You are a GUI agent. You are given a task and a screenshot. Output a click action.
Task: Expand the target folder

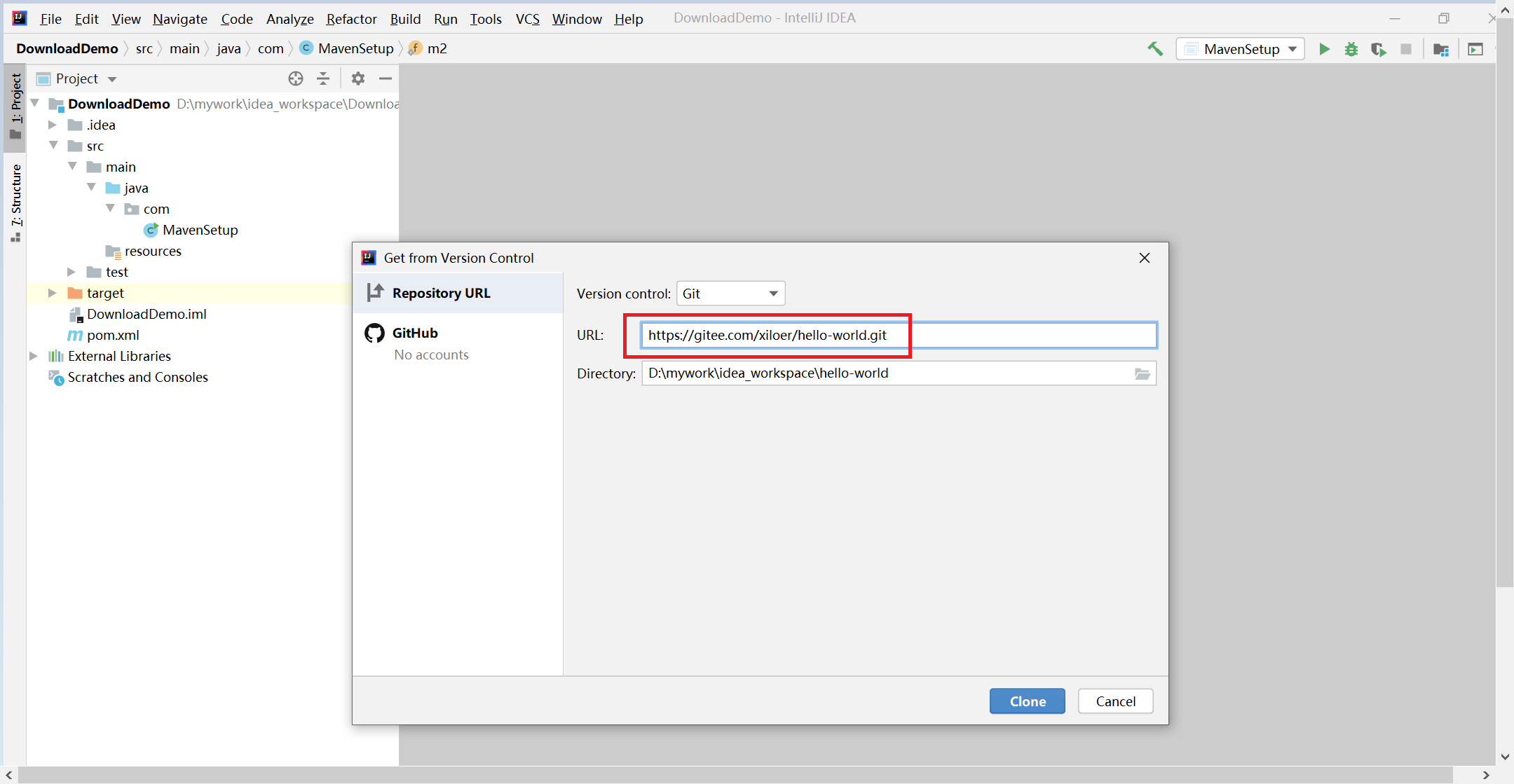53,293
